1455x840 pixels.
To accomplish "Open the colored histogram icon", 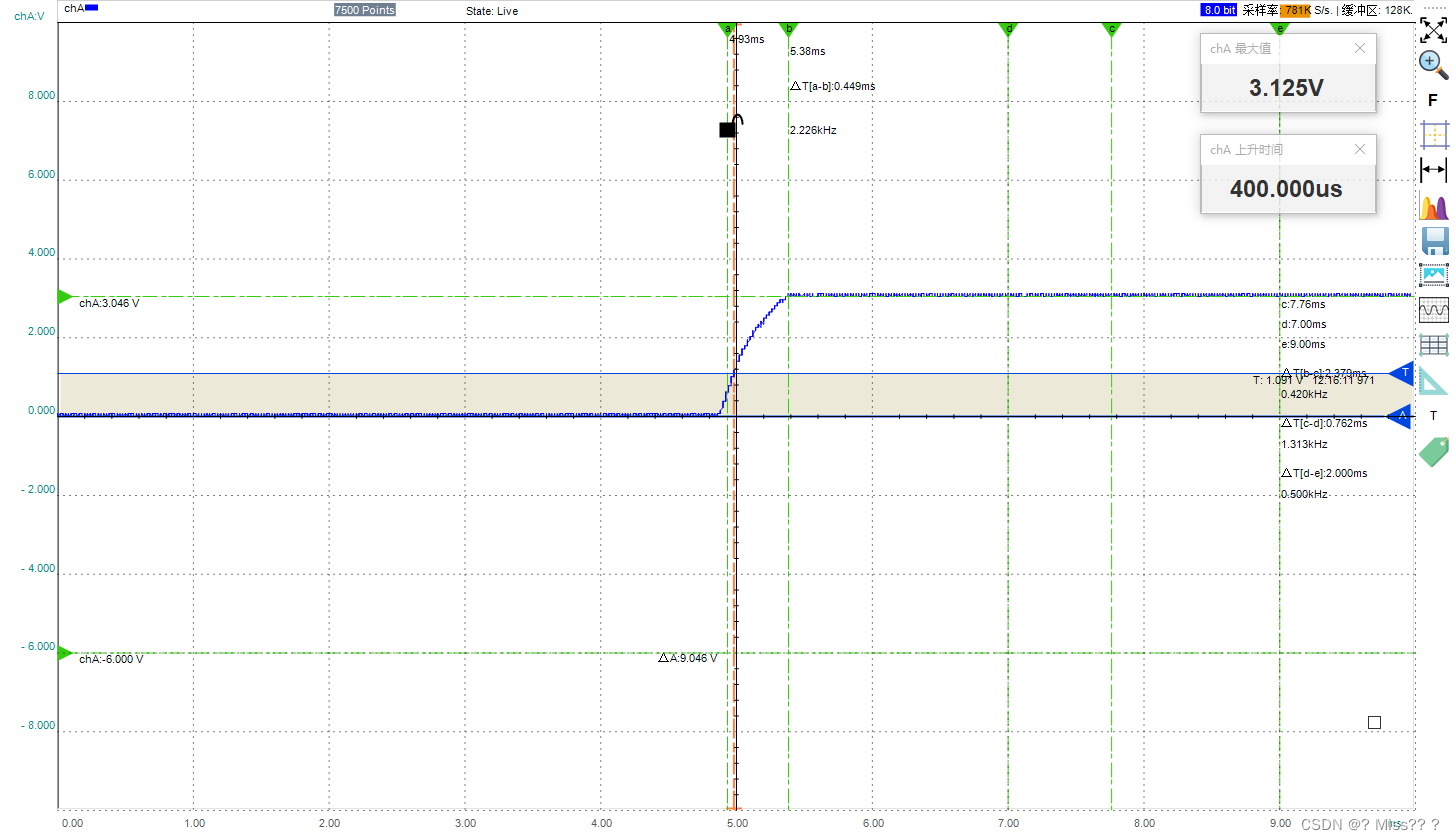I will pos(1434,207).
